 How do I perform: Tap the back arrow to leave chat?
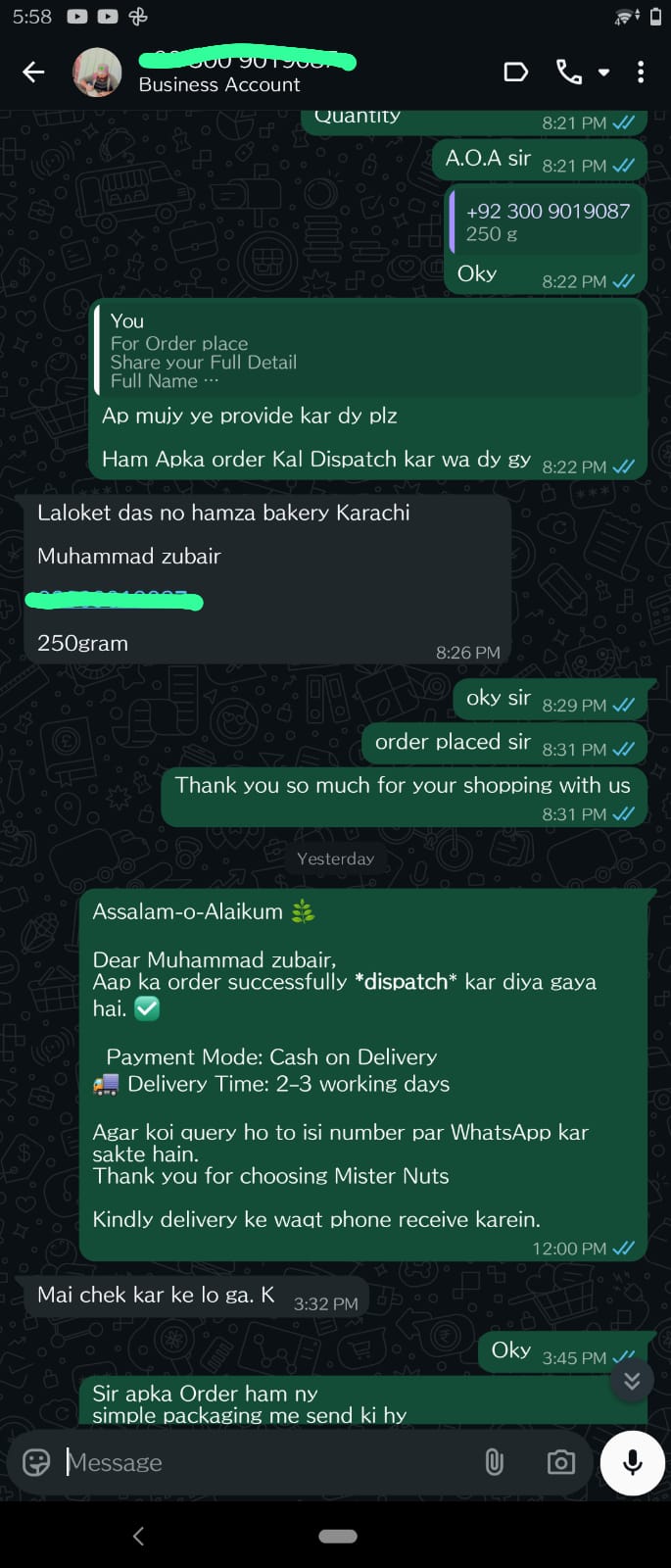[x=33, y=72]
